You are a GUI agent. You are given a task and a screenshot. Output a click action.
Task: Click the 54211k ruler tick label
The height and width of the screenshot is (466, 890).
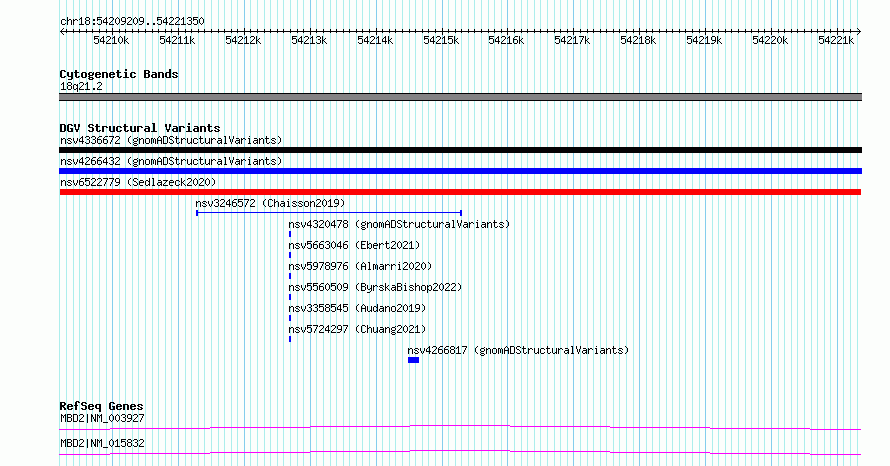(177, 40)
